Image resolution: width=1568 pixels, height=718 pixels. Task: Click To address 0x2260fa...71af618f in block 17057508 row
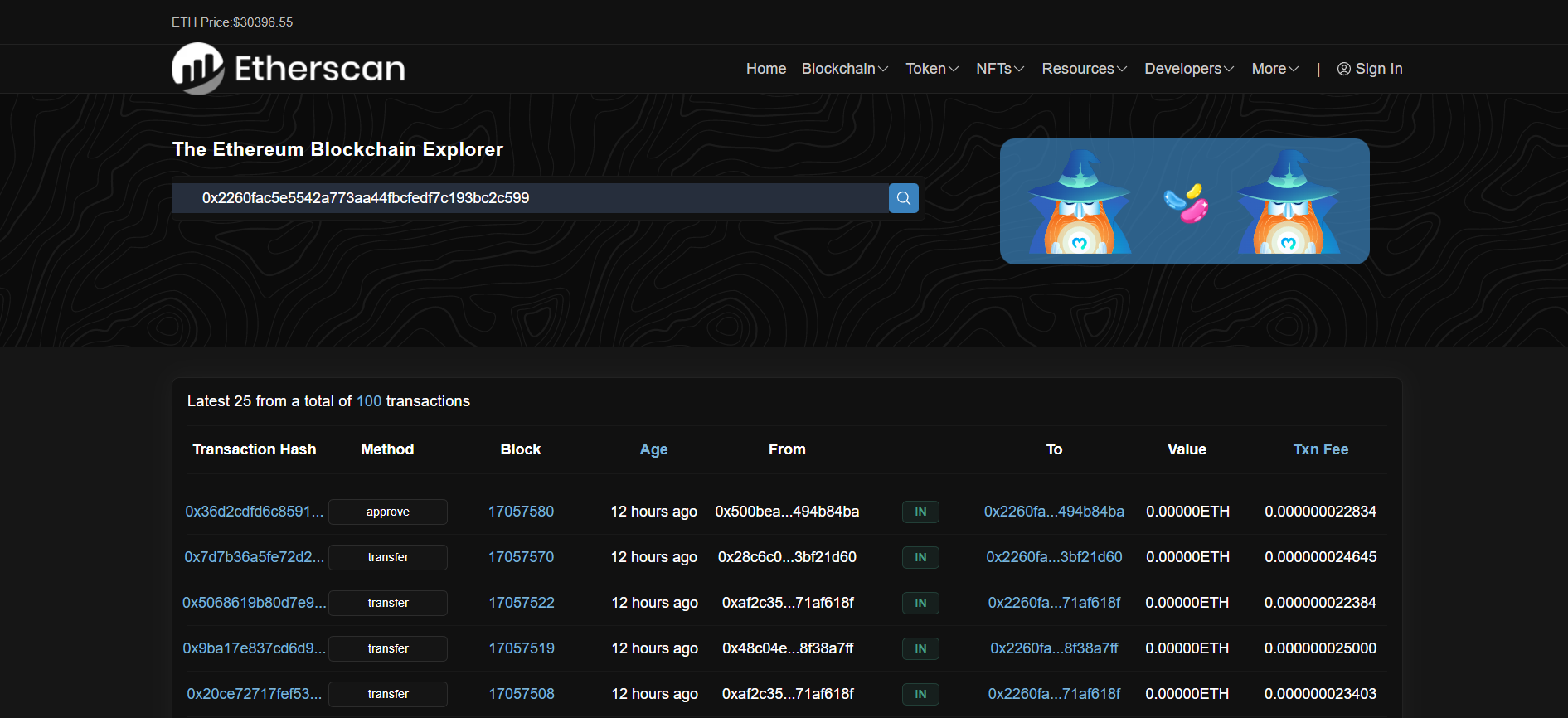pyautogui.click(x=1054, y=694)
